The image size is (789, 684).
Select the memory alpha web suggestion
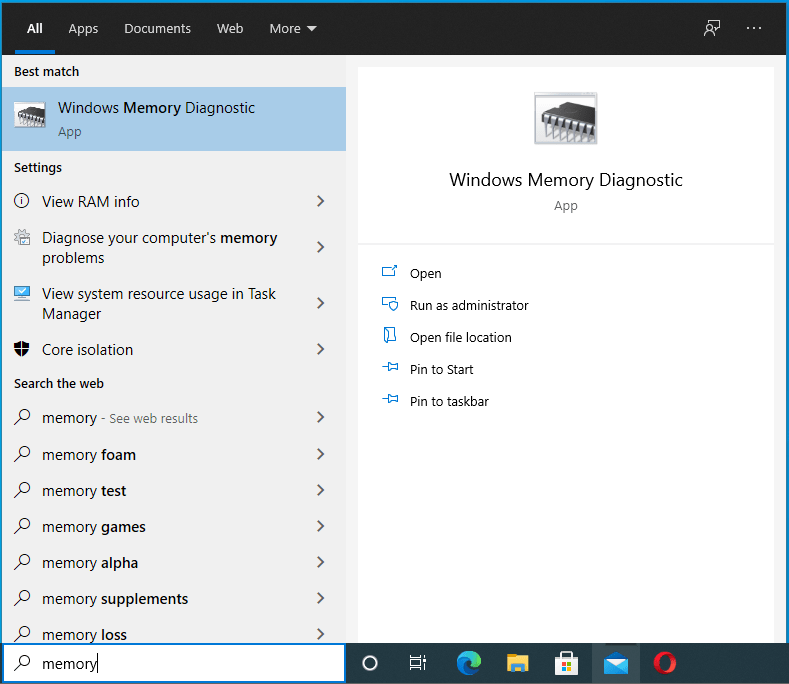(174, 562)
